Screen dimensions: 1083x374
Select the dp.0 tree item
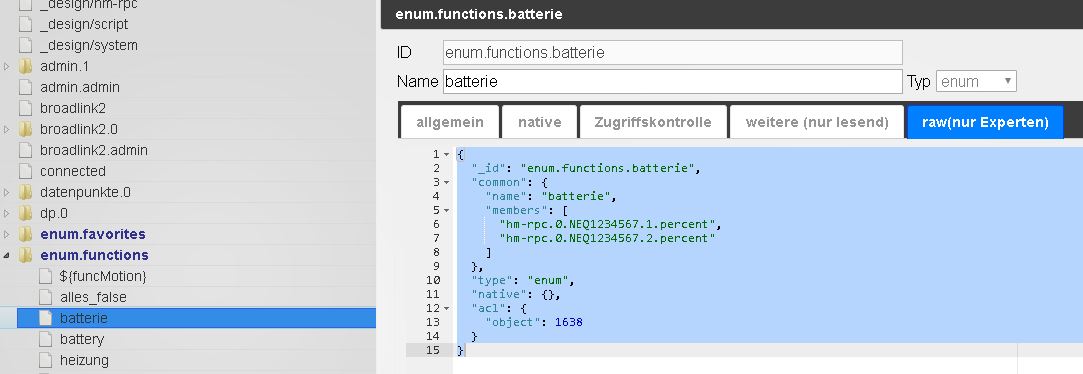pyautogui.click(x=54, y=213)
